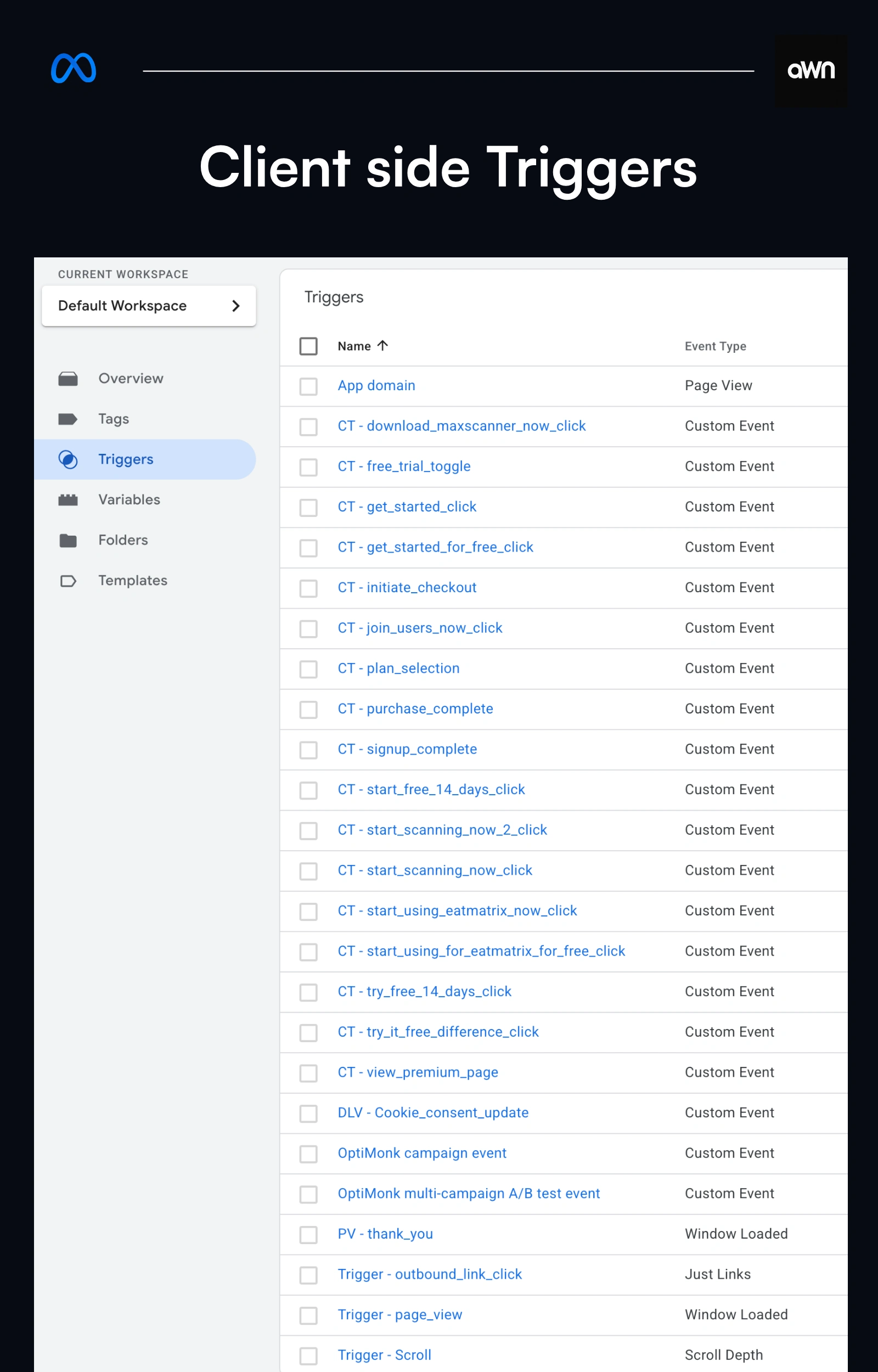Click the Variables brick icon
Viewport: 878px width, 1372px height.
(68, 500)
